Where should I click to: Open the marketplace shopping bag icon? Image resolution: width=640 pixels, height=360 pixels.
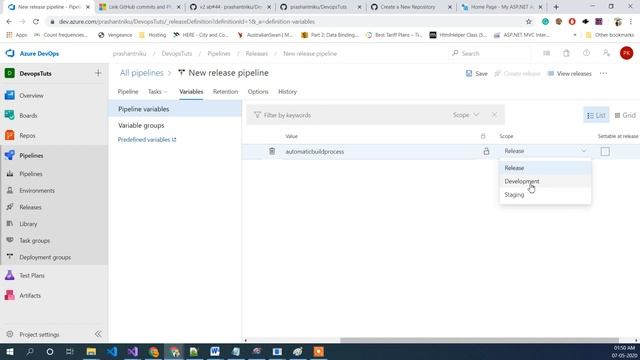pos(566,53)
